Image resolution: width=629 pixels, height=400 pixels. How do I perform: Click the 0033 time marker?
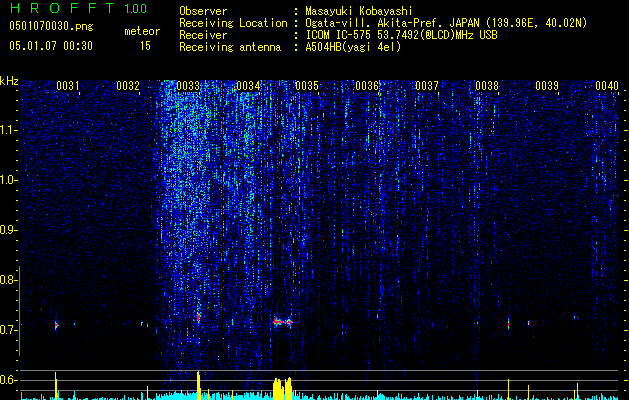pyautogui.click(x=188, y=86)
